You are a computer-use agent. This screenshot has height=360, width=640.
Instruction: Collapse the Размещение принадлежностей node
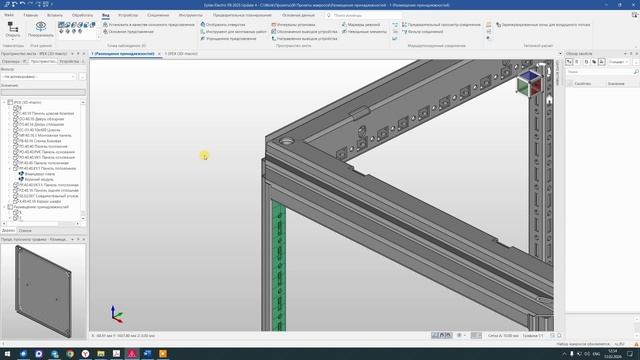[4, 207]
